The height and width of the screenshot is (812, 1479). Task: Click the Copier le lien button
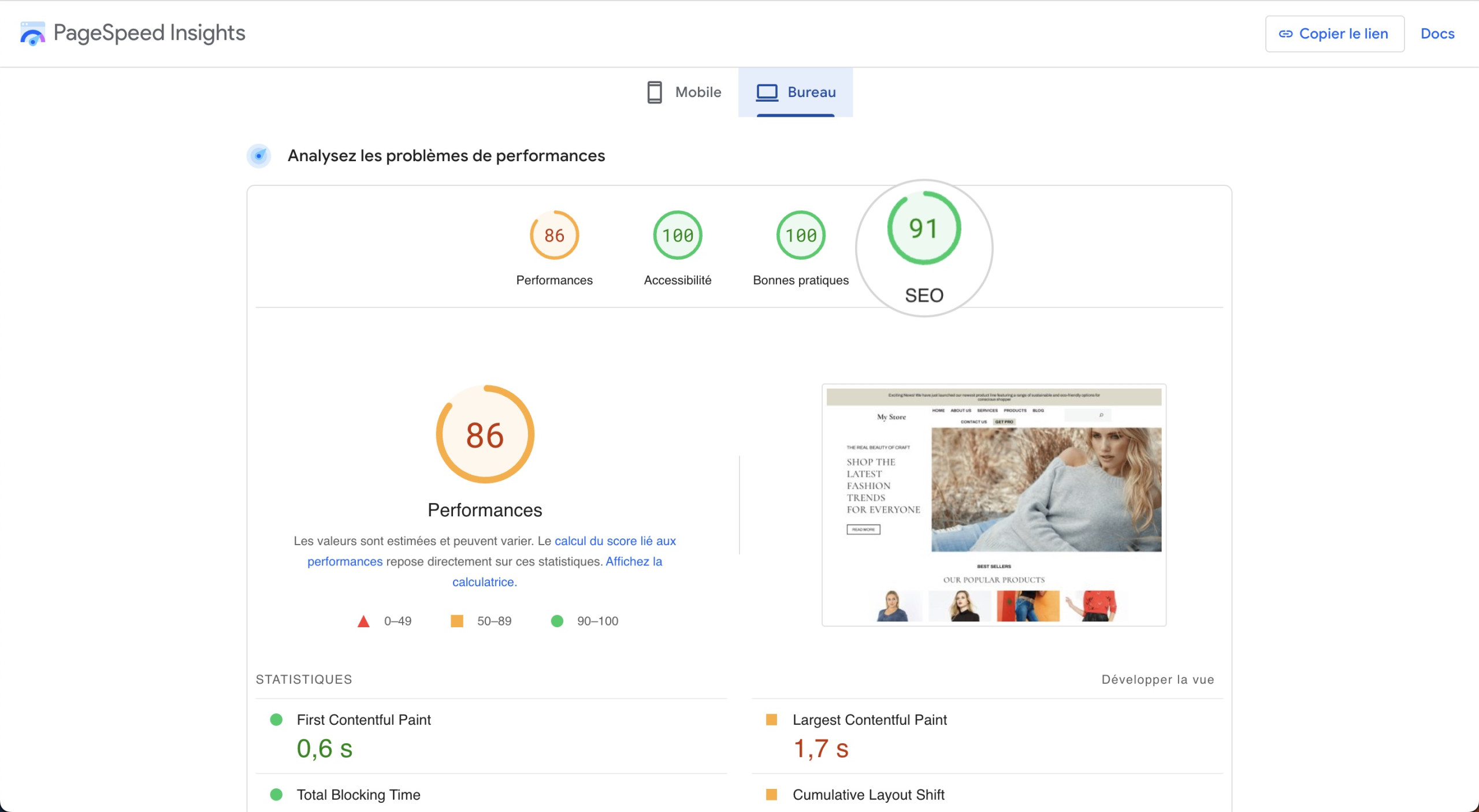[1335, 33]
